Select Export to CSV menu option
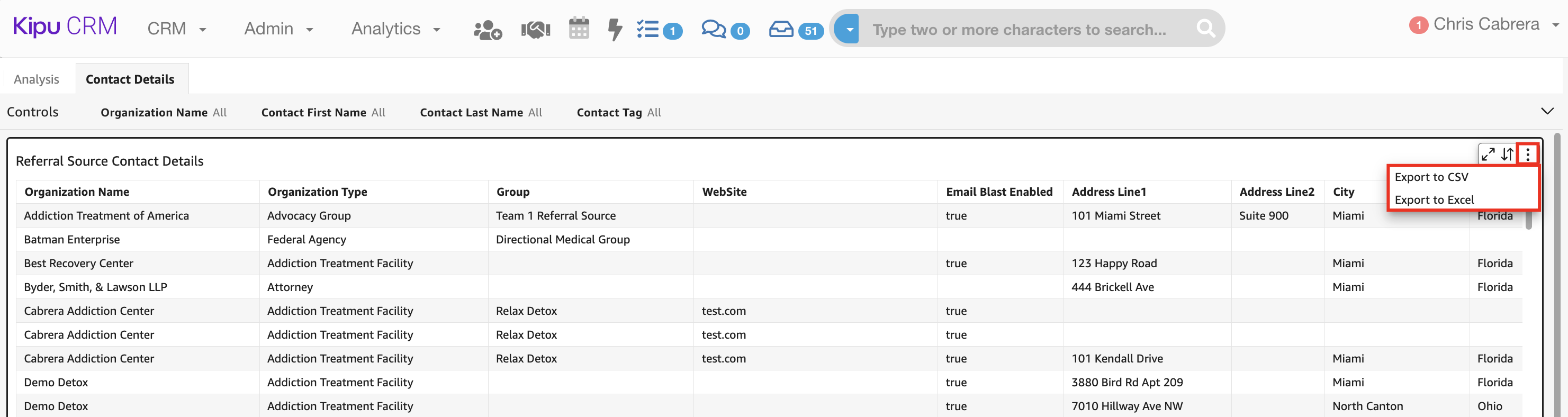The image size is (1568, 417). click(x=1431, y=177)
